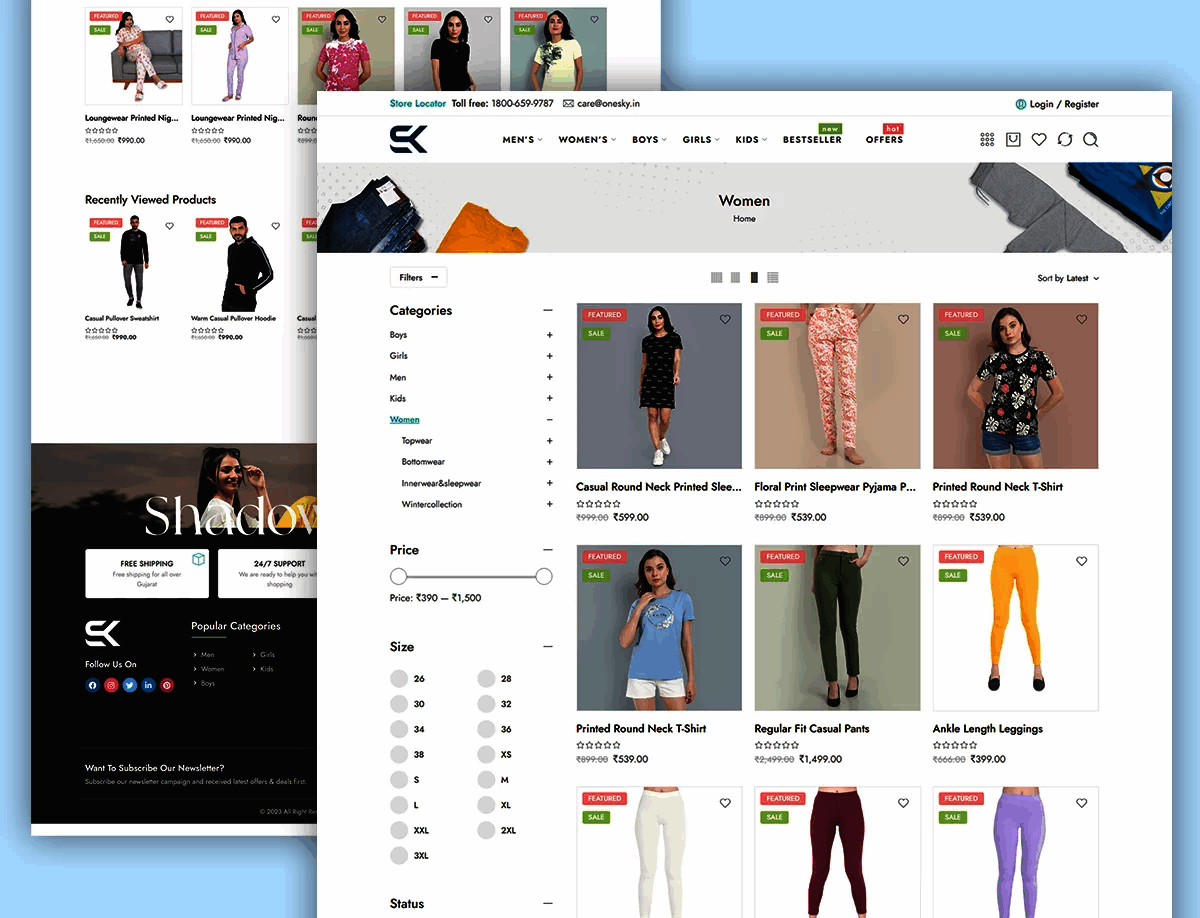Open Facebook icon in back page footer
This screenshot has width=1200, height=918.
tap(92, 685)
